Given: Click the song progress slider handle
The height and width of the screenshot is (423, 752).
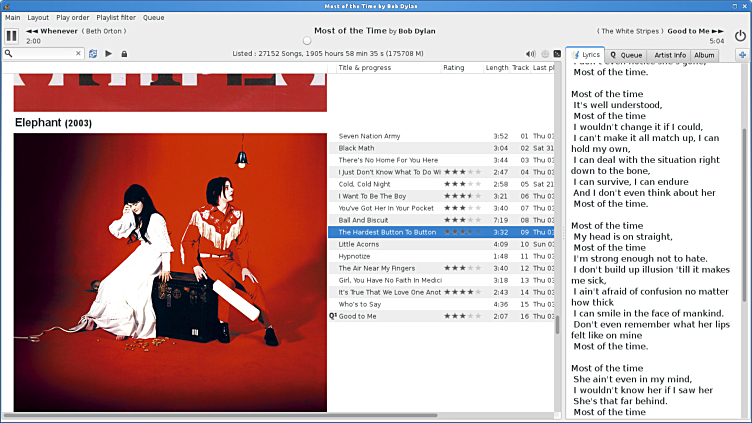Looking at the screenshot, I should (x=307, y=41).
